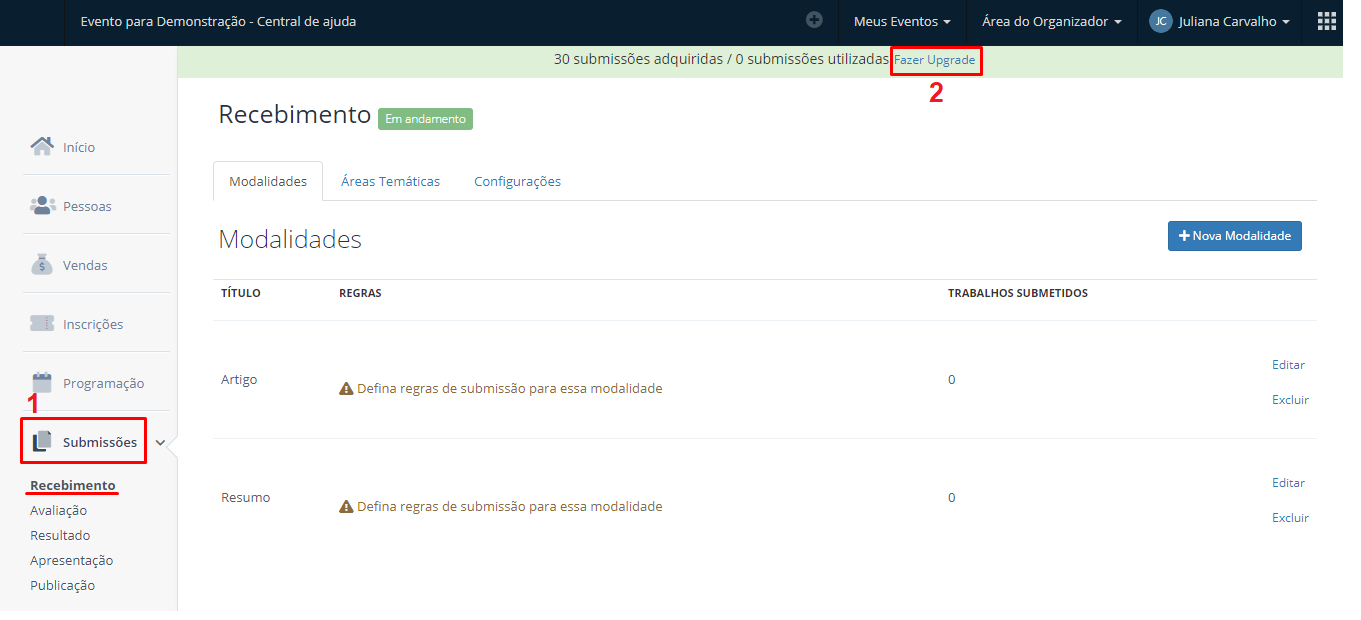Click Artigo's submission rules warning text

point(509,388)
